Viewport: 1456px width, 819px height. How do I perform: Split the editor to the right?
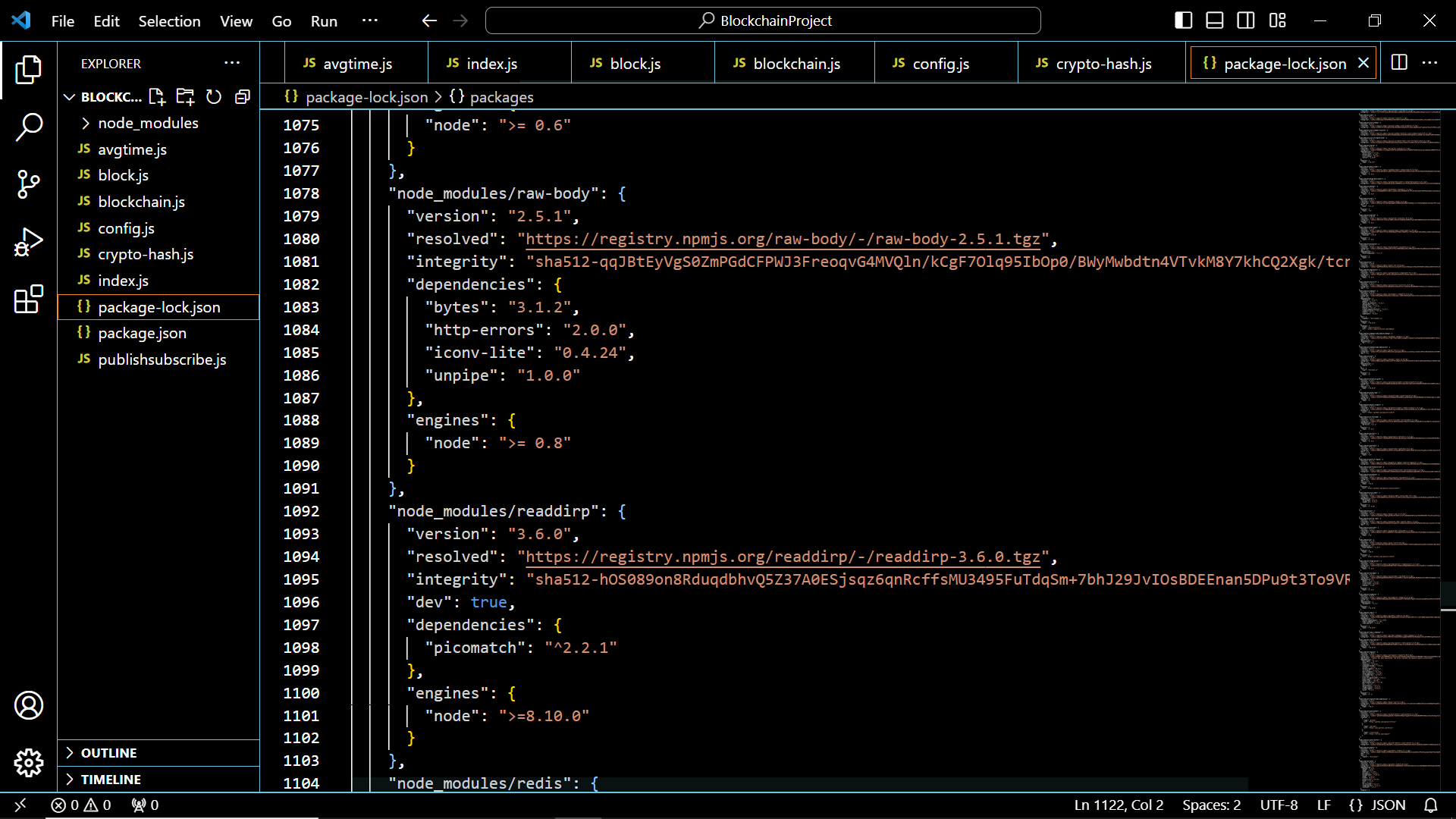tap(1399, 63)
